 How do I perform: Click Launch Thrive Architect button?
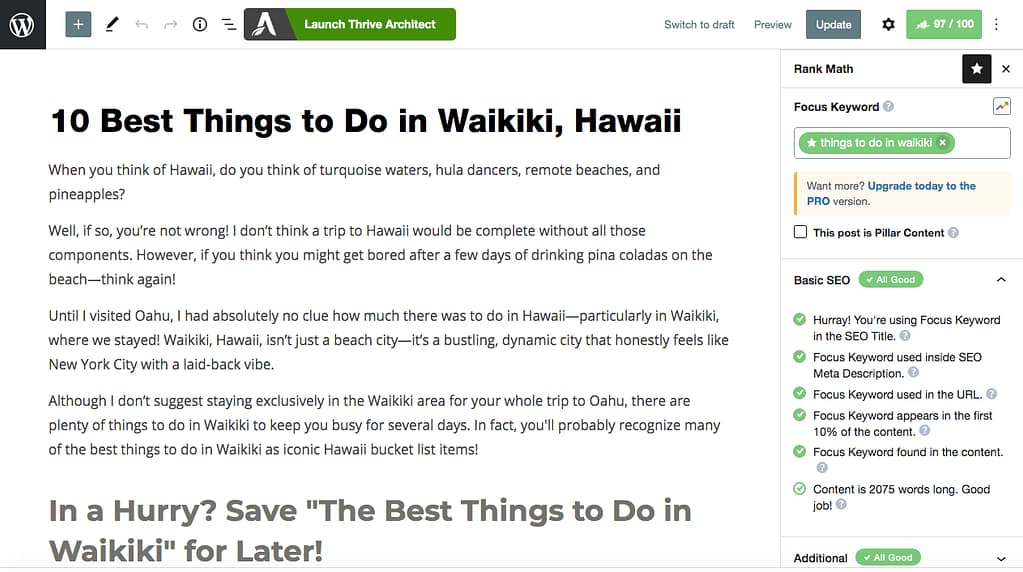click(x=350, y=24)
